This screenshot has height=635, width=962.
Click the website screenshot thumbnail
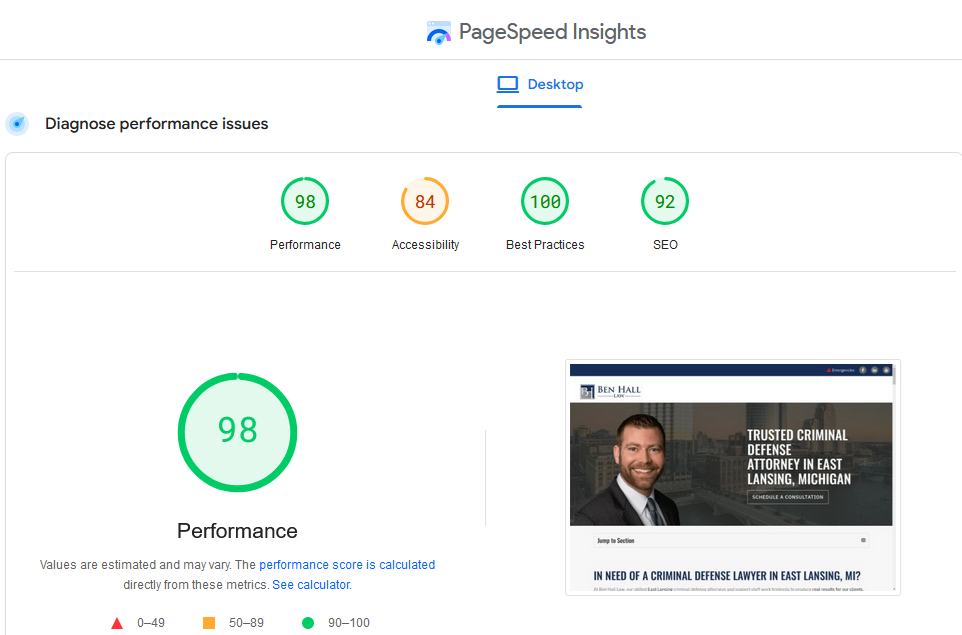pos(732,477)
